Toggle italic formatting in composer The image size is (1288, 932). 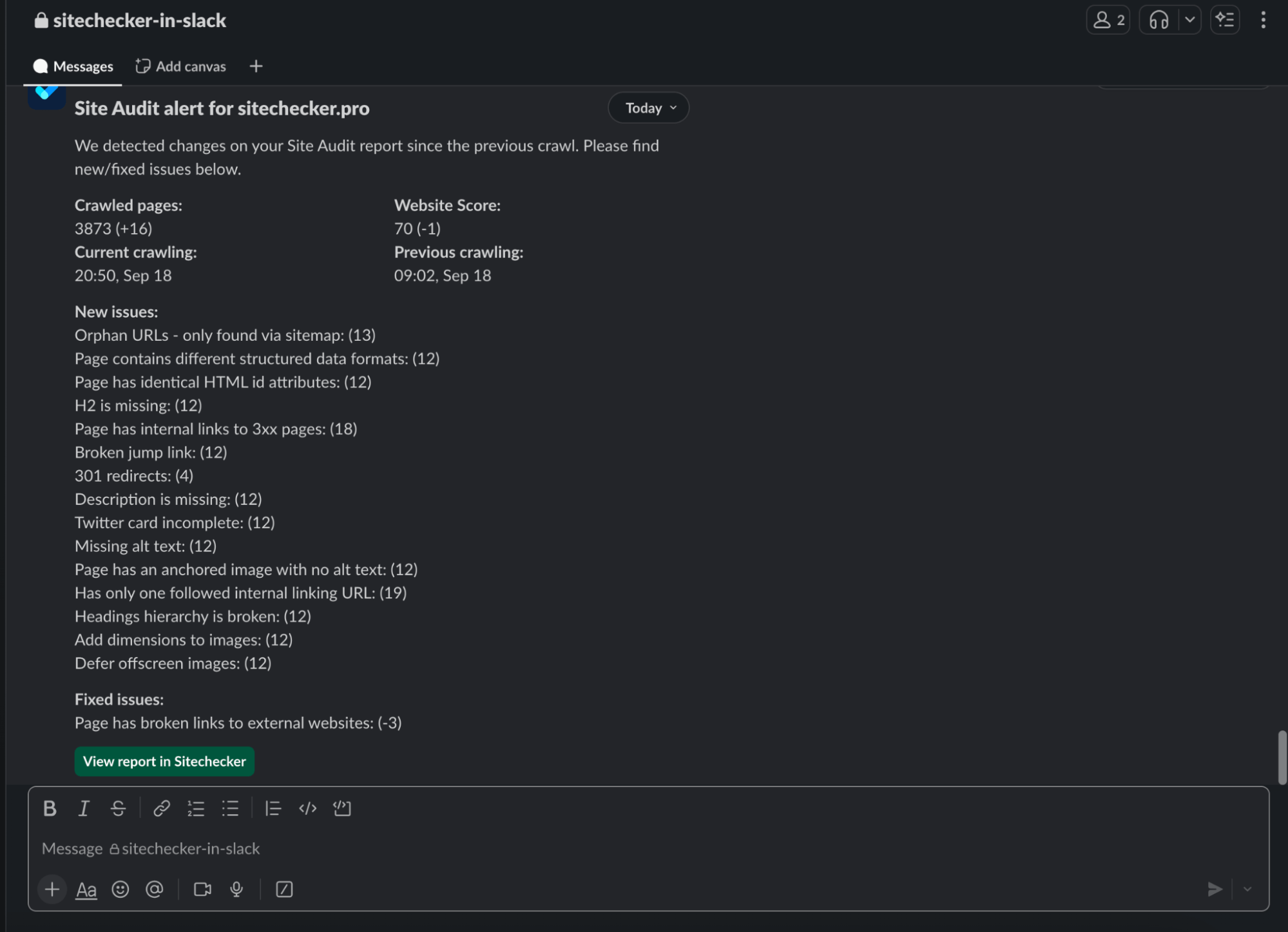click(84, 808)
